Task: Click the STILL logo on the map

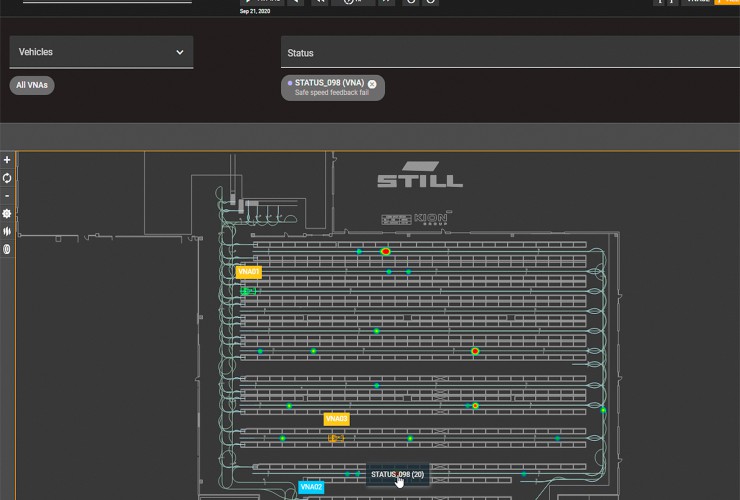Action: pyautogui.click(x=419, y=175)
